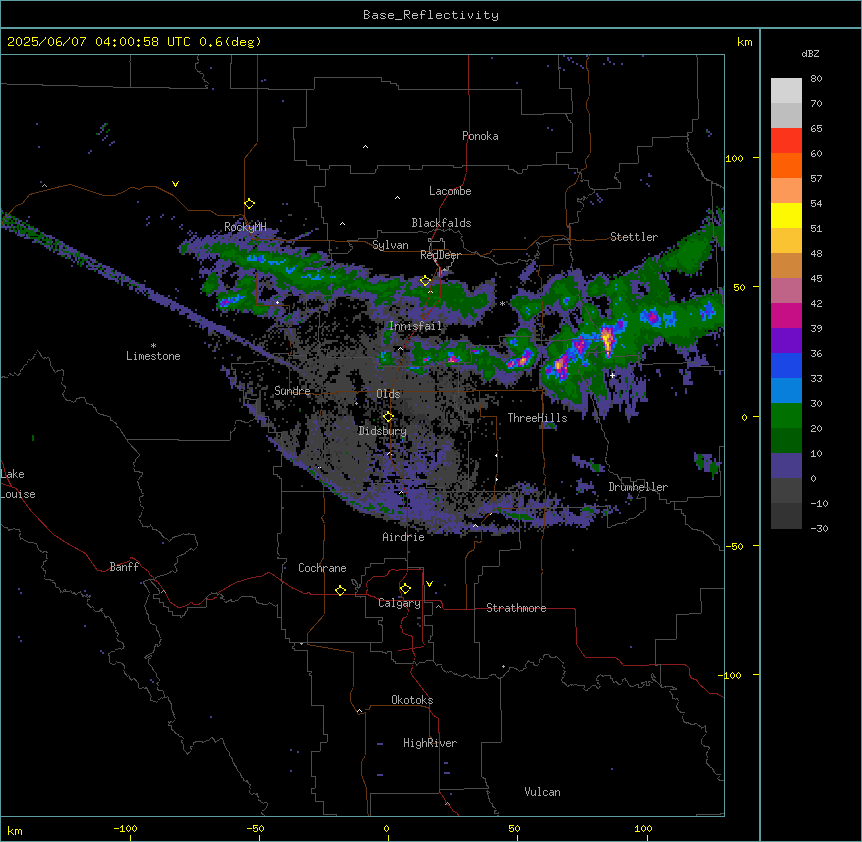This screenshot has height=842, width=862.
Task: Click the HighRiver town label
Action: click(x=430, y=743)
